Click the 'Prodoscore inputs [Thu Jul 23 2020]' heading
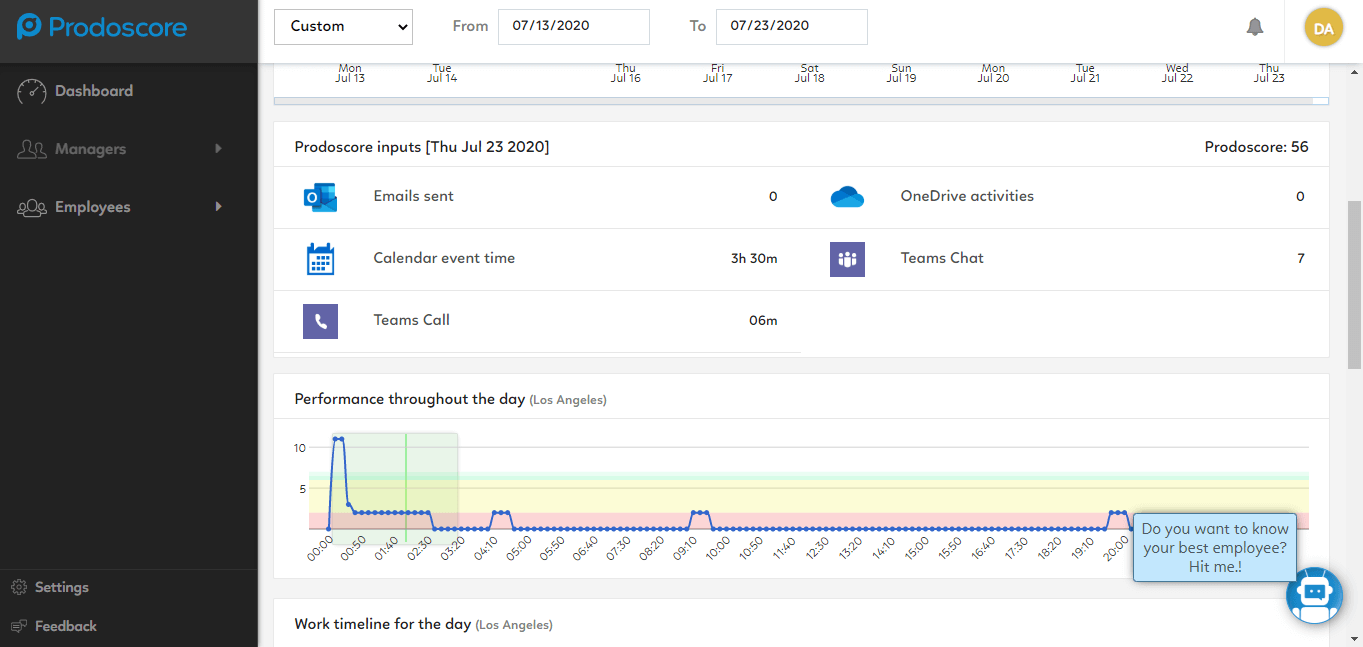 (422, 147)
